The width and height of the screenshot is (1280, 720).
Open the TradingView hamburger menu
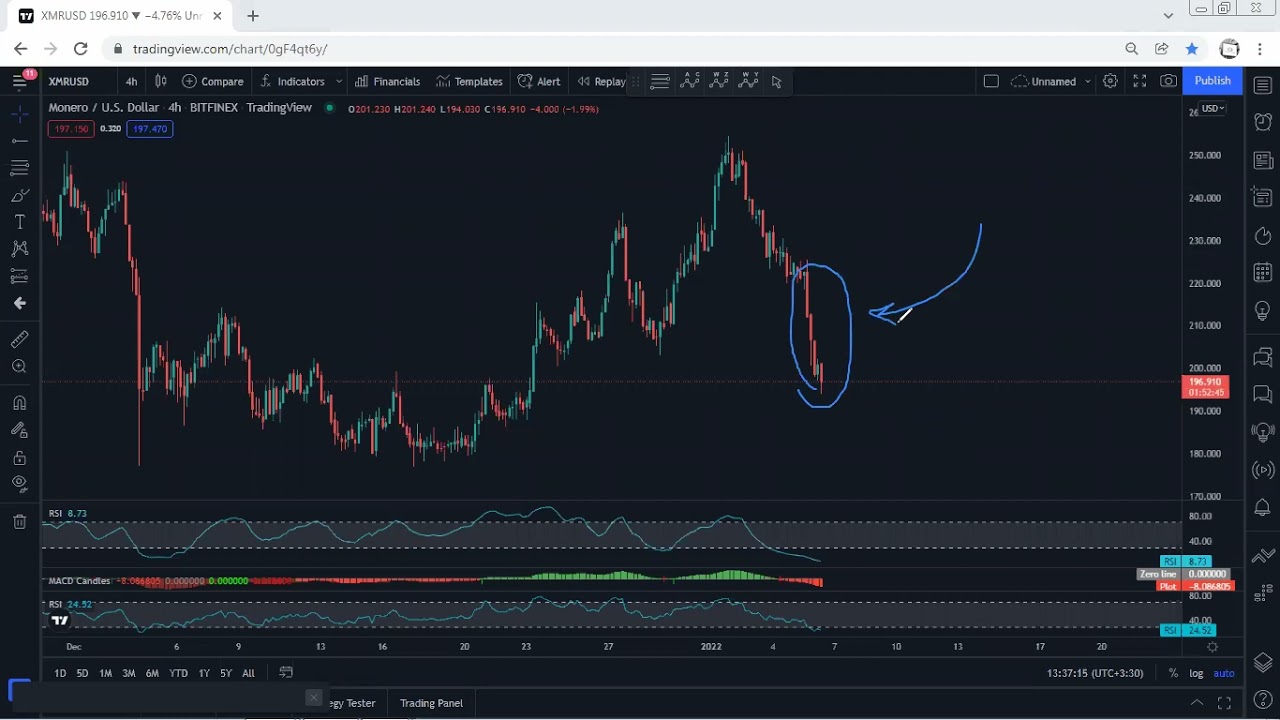19,81
